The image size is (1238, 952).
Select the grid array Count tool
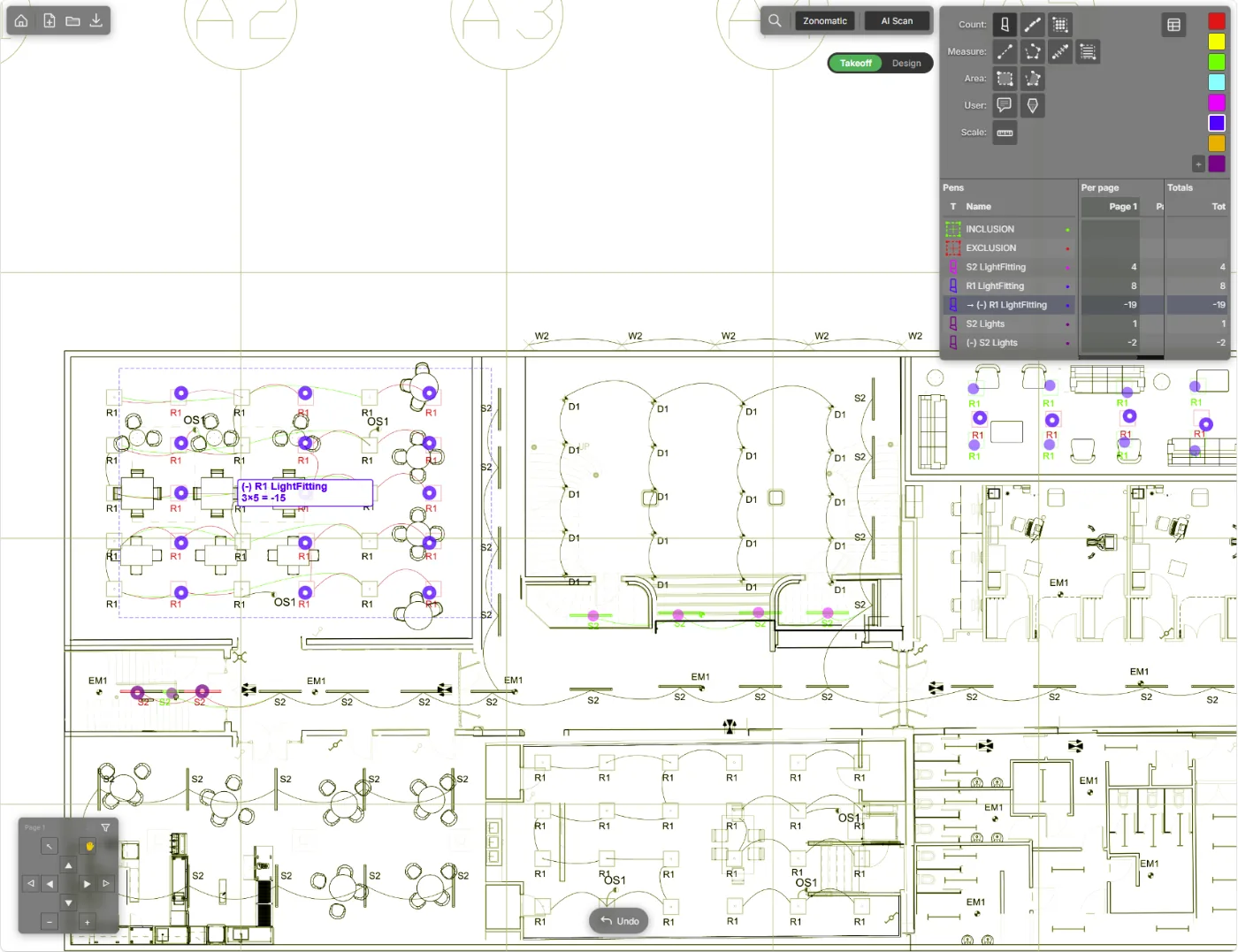click(1060, 25)
